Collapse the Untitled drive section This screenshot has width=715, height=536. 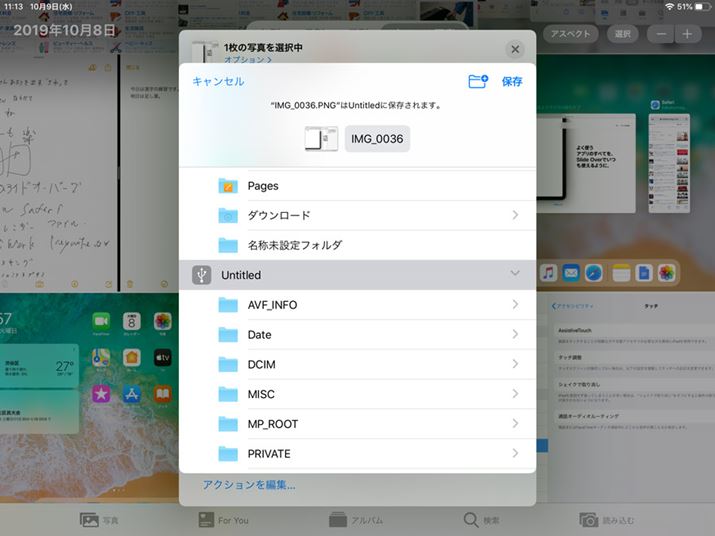[x=515, y=274]
